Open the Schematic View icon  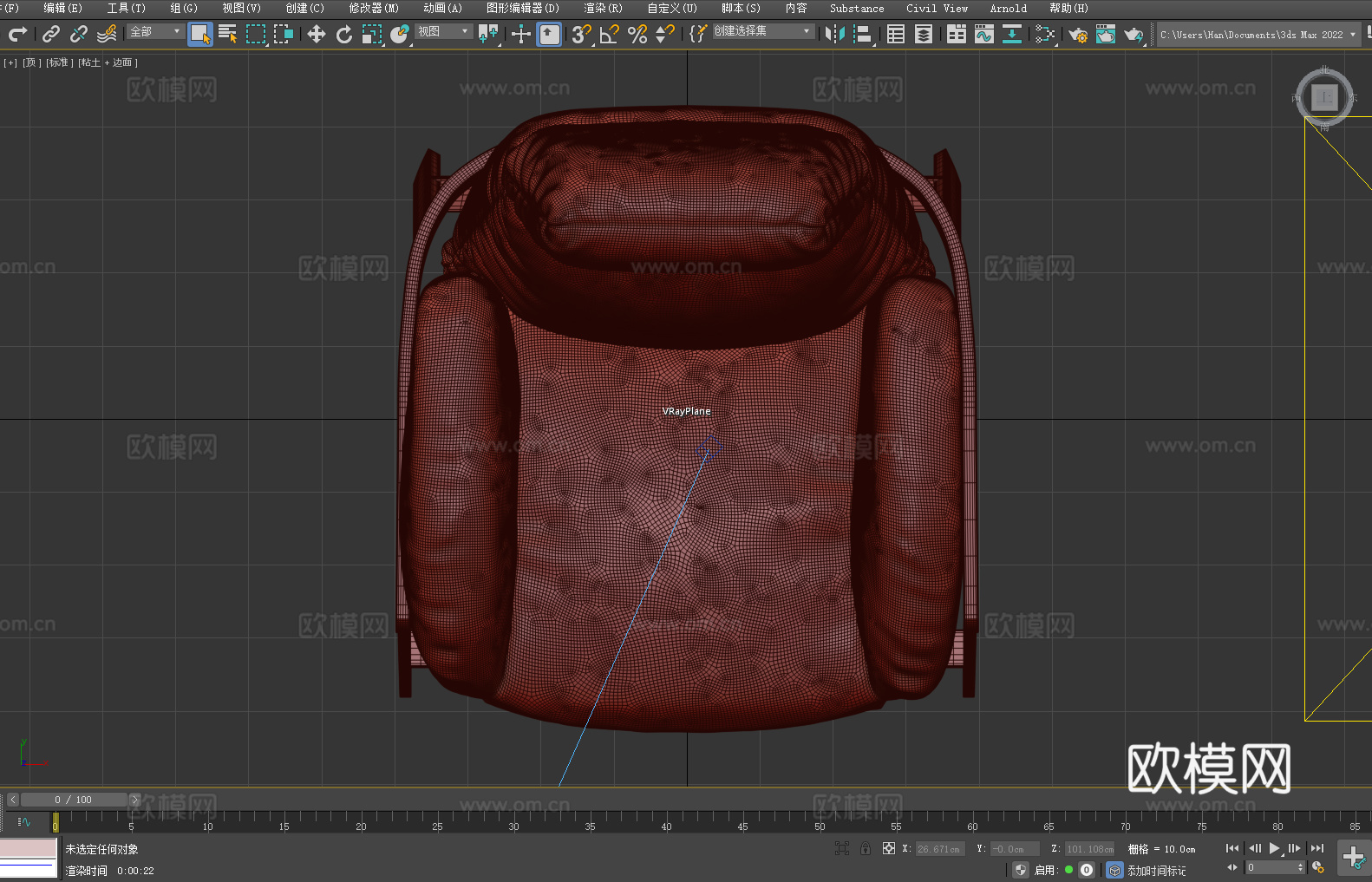(x=1045, y=34)
